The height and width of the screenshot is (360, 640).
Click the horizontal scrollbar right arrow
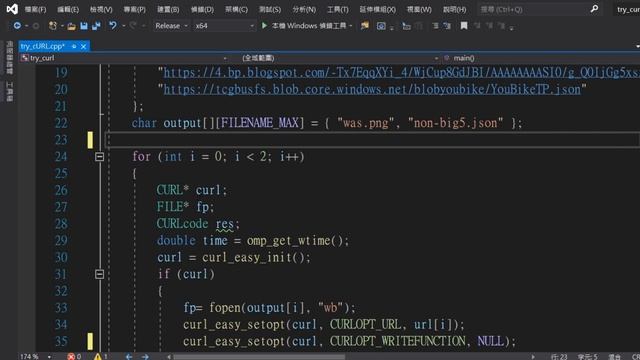(533, 357)
